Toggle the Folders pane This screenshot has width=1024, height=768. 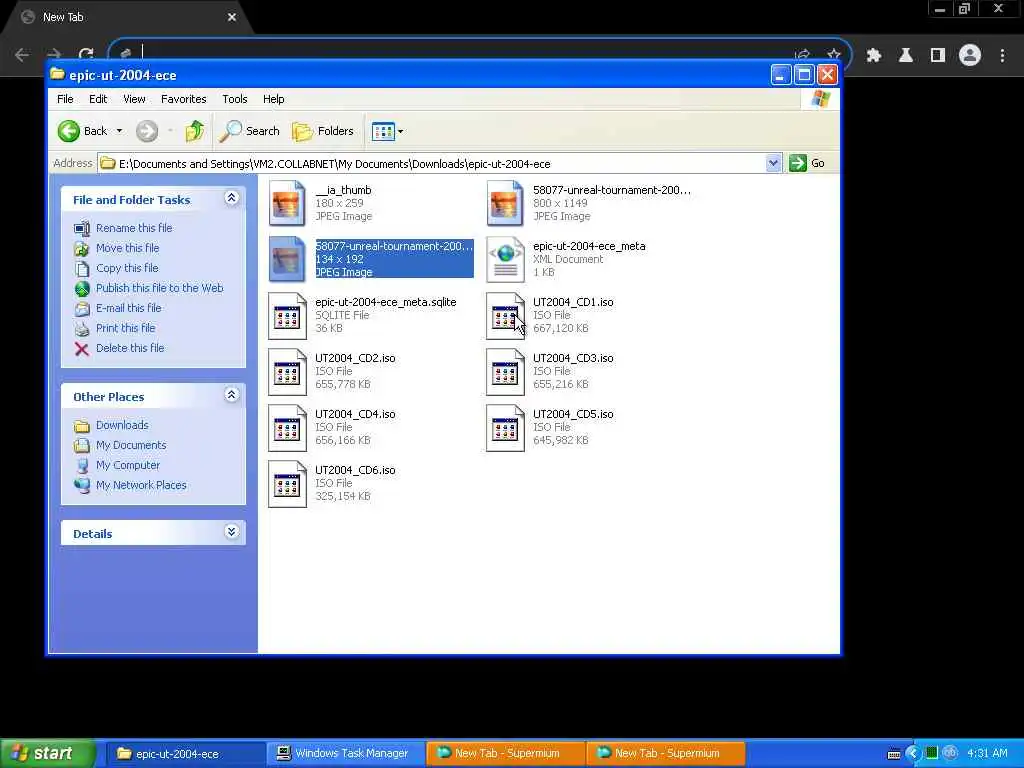[323, 131]
